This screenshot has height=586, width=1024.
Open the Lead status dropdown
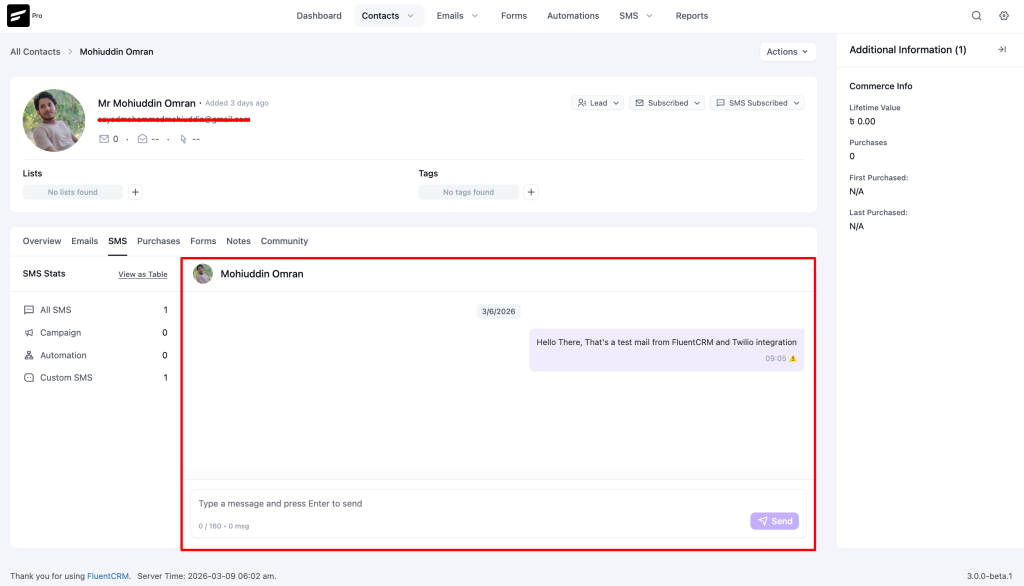pos(597,102)
